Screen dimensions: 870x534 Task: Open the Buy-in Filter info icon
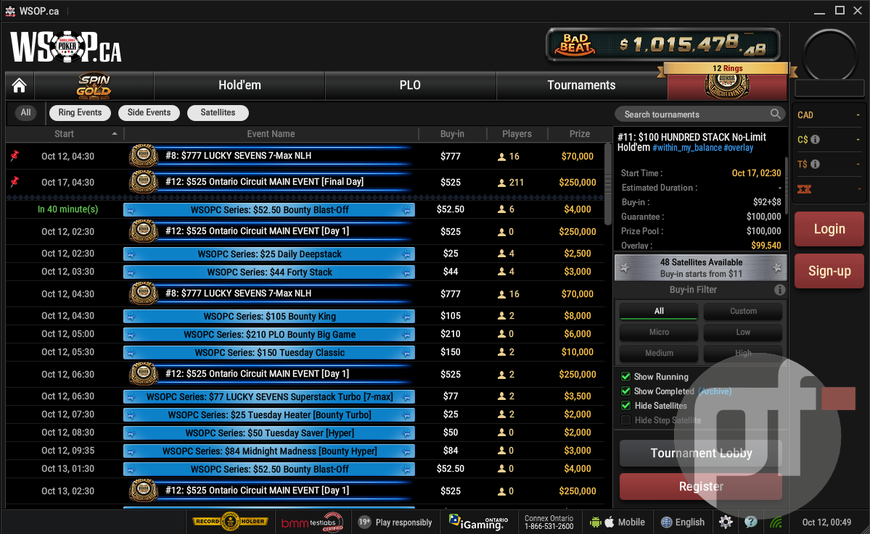click(x=780, y=290)
